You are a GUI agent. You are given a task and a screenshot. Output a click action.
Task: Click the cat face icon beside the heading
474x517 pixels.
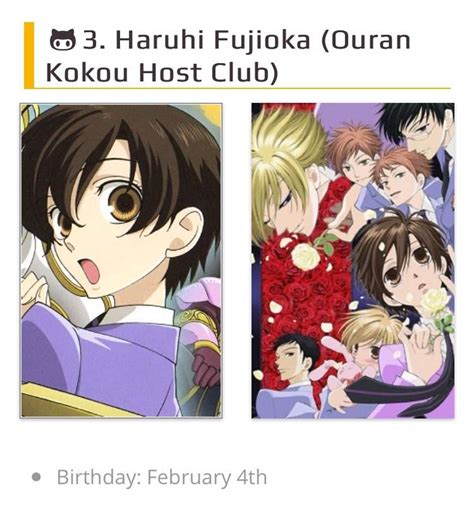[x=63, y=40]
